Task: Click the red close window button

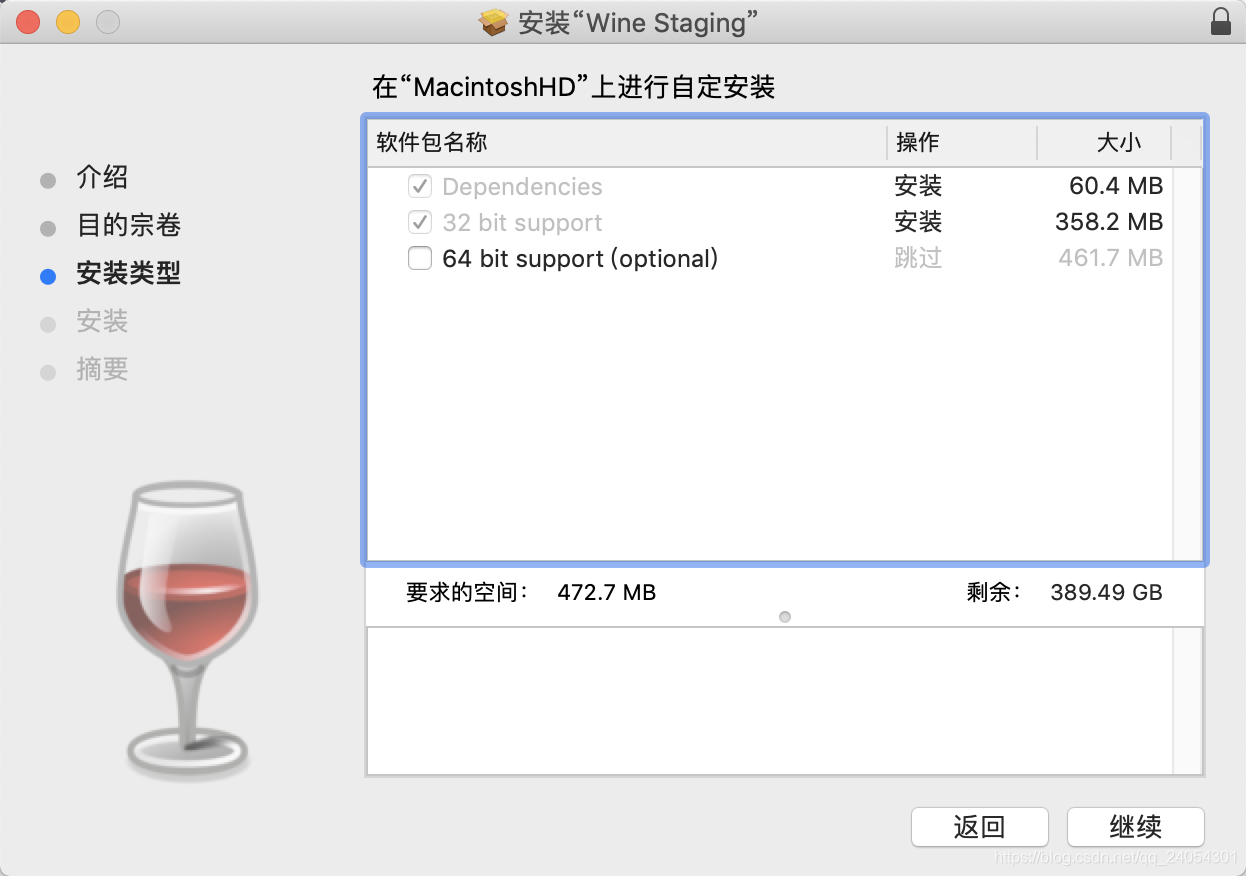Action: [28, 22]
